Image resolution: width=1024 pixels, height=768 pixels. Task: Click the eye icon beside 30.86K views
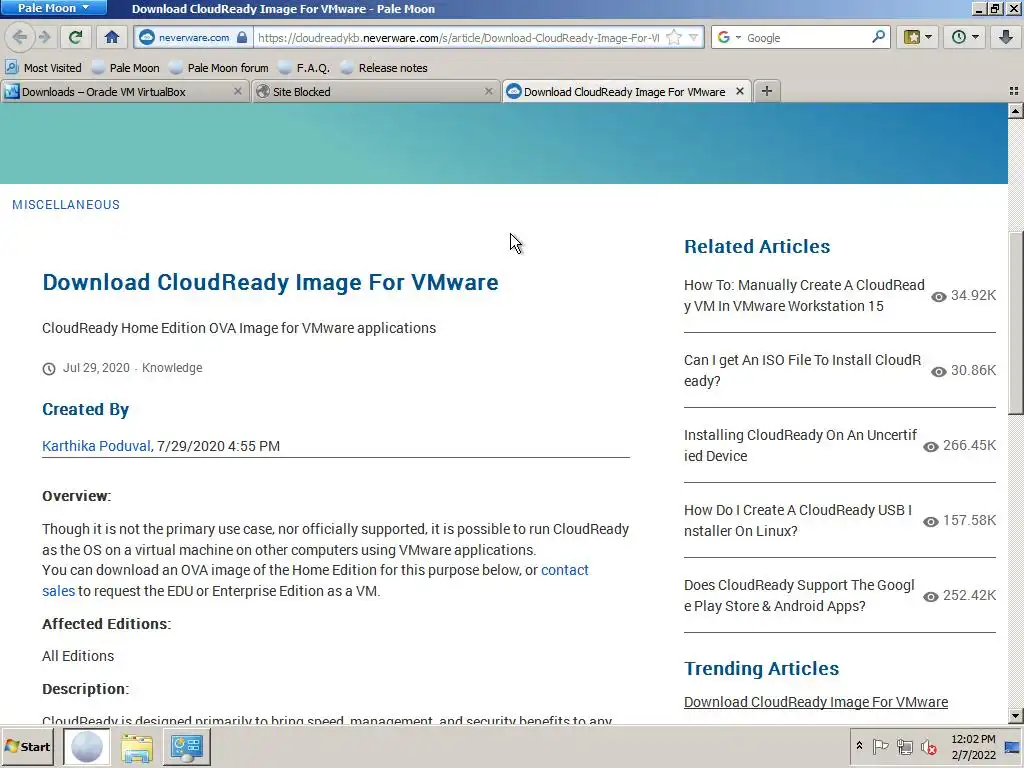(938, 372)
